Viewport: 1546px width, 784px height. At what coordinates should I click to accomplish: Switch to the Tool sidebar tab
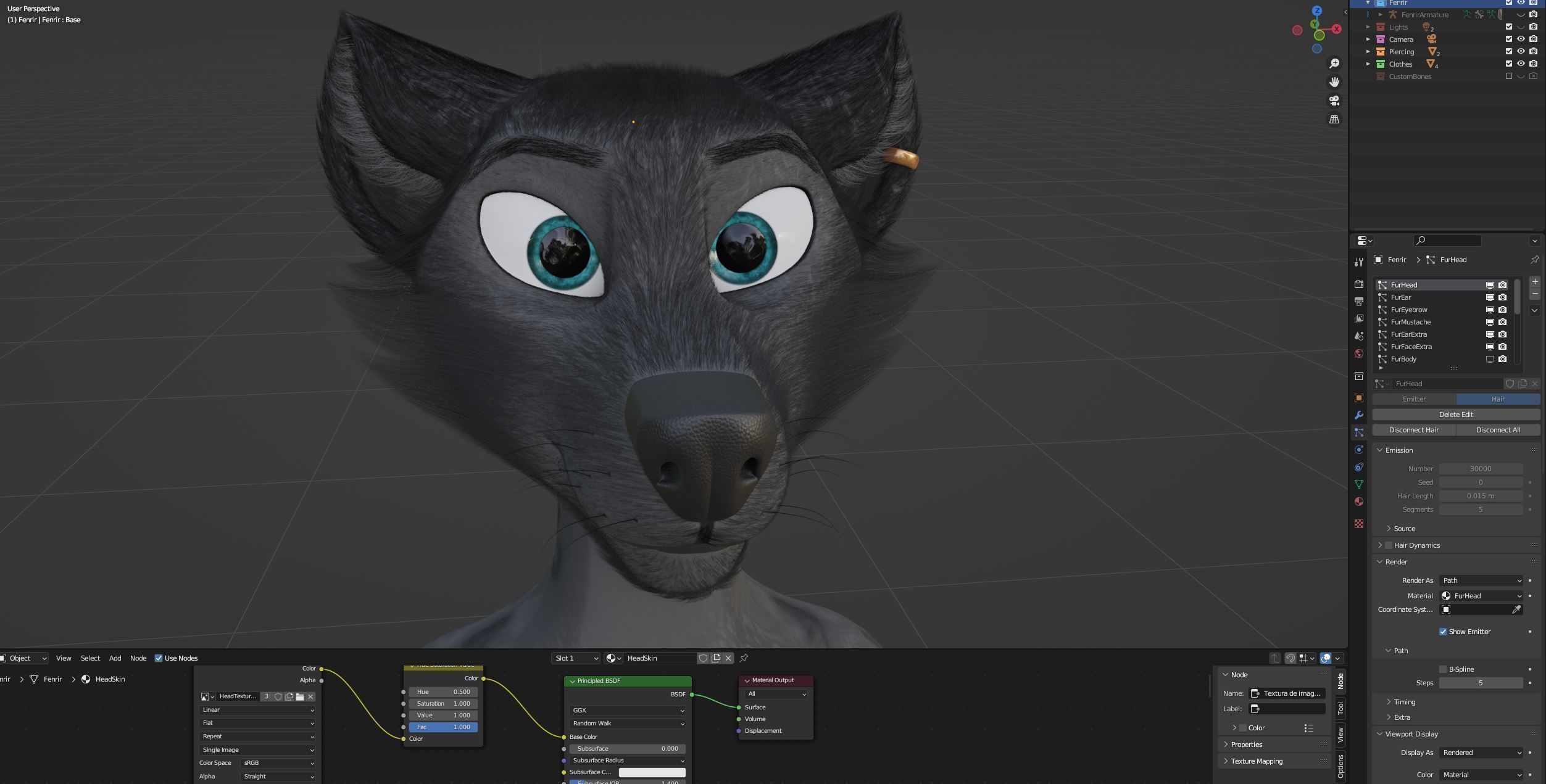[x=1340, y=708]
